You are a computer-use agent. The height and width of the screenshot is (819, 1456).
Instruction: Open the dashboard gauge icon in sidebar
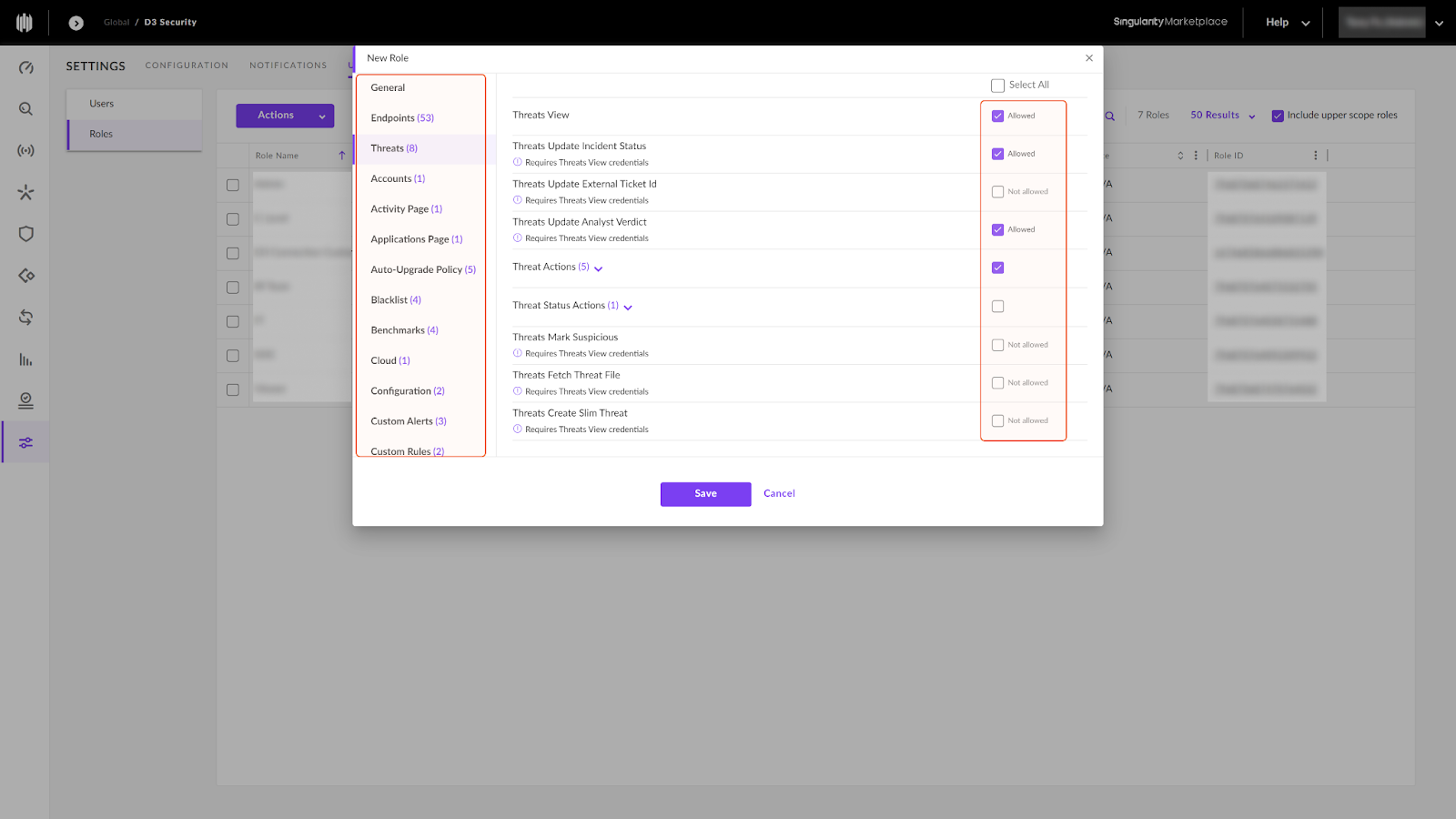click(25, 67)
